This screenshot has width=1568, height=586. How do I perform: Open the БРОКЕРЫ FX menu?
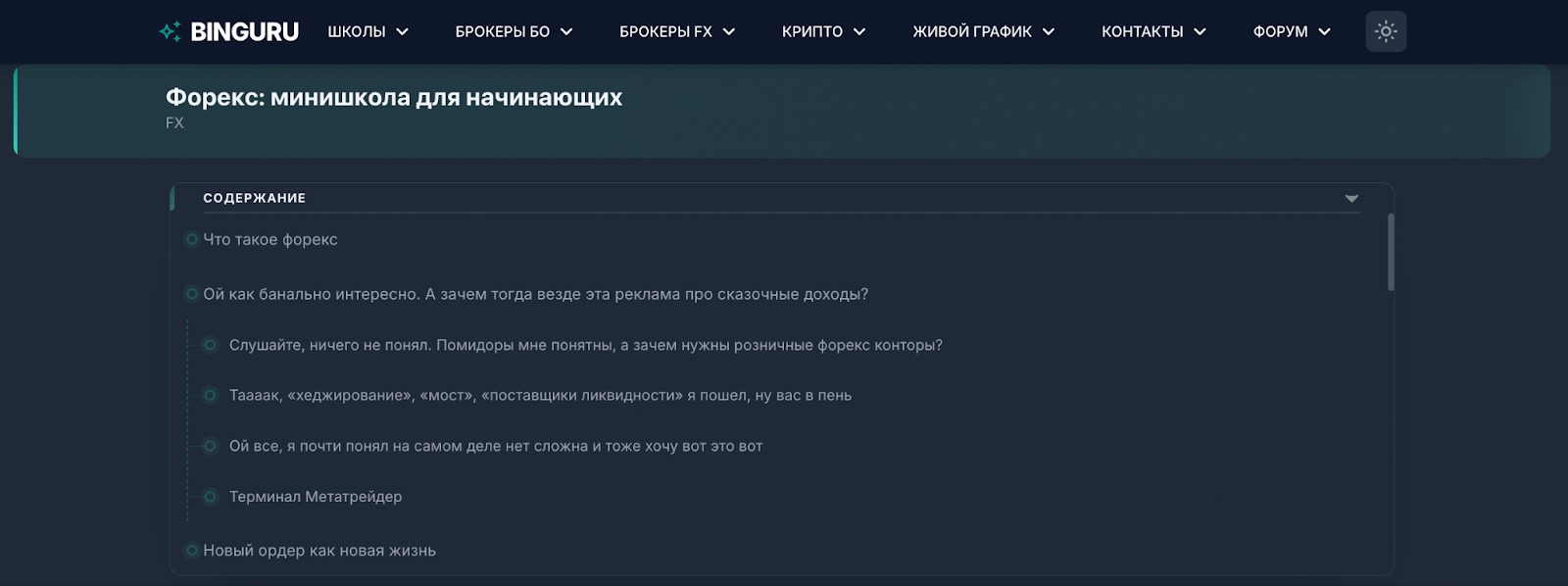pyautogui.click(x=677, y=31)
